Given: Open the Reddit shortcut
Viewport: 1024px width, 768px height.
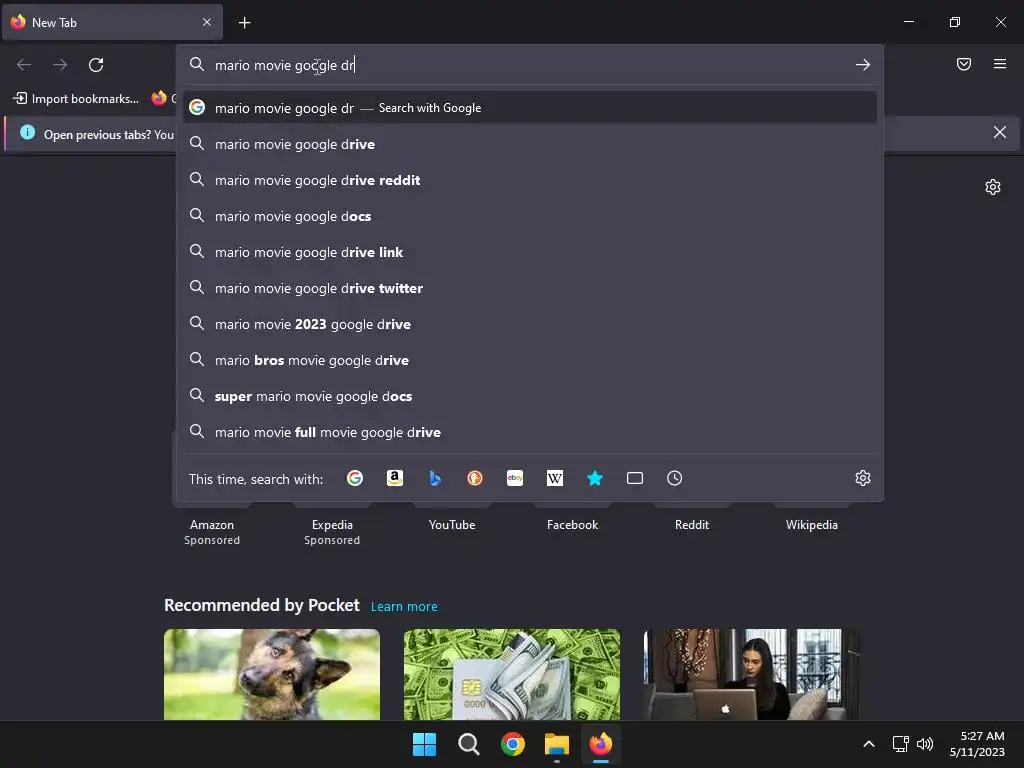Looking at the screenshot, I should (692, 525).
